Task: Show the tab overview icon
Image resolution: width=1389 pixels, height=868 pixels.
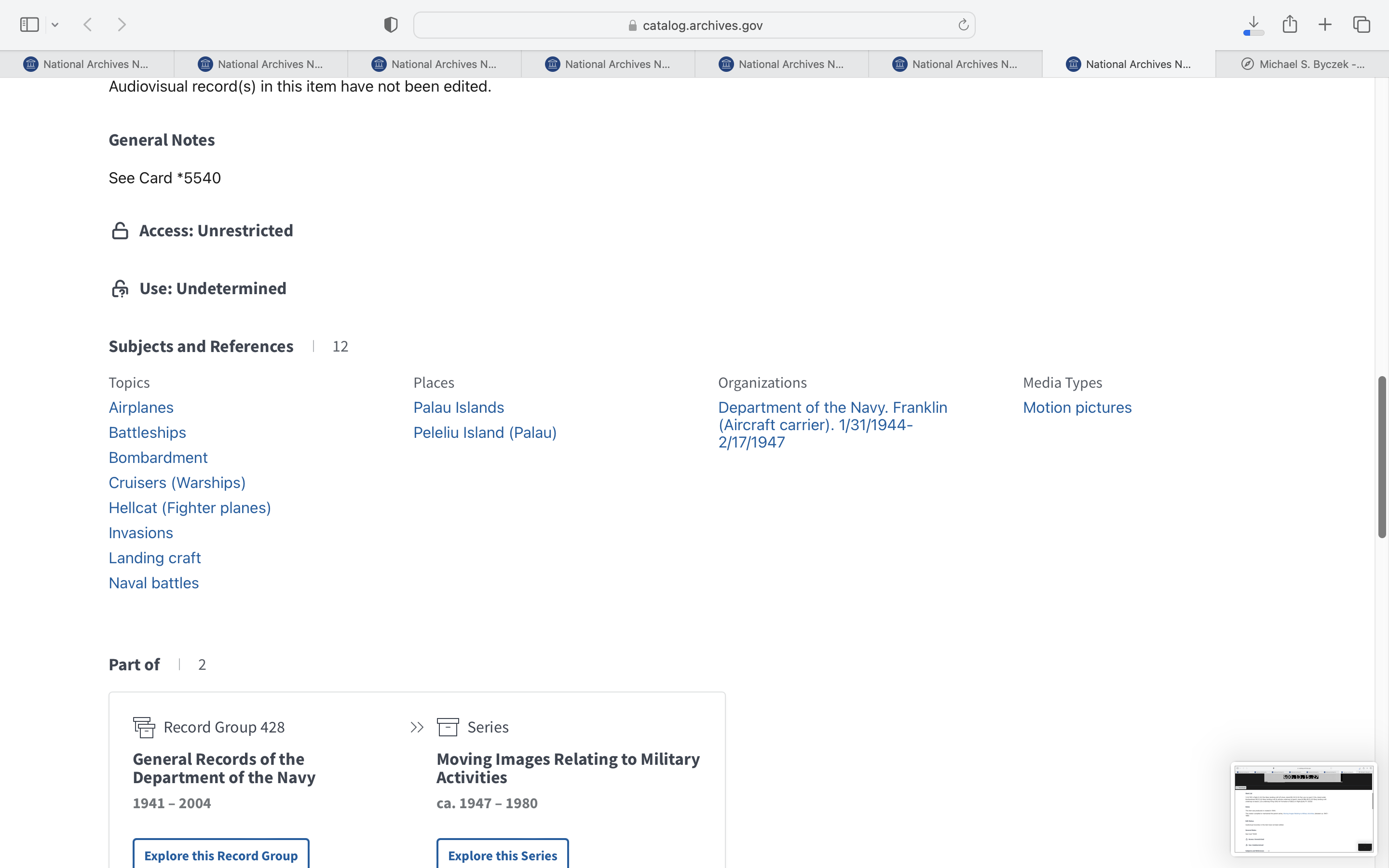Action: pyautogui.click(x=1362, y=25)
